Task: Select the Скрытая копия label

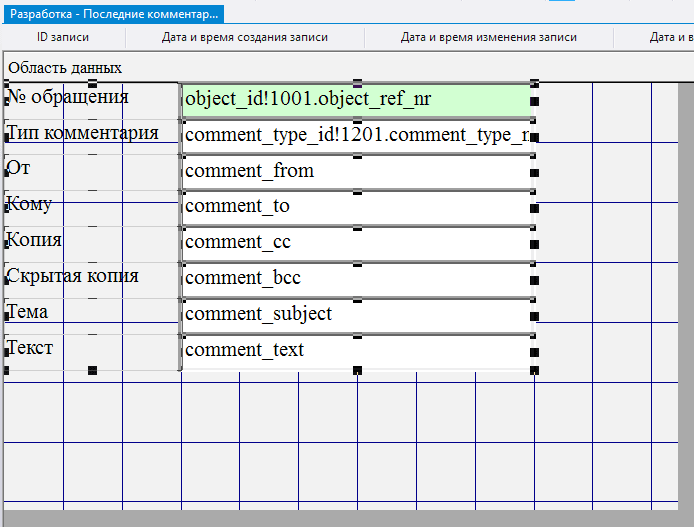Action: tap(72, 276)
